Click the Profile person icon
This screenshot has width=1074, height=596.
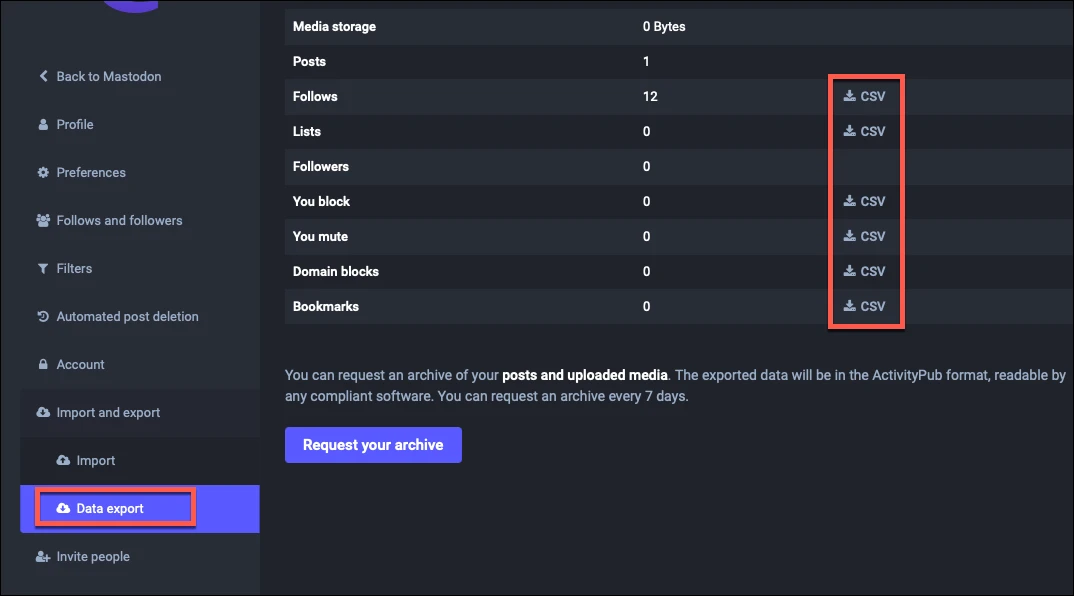pyautogui.click(x=43, y=125)
